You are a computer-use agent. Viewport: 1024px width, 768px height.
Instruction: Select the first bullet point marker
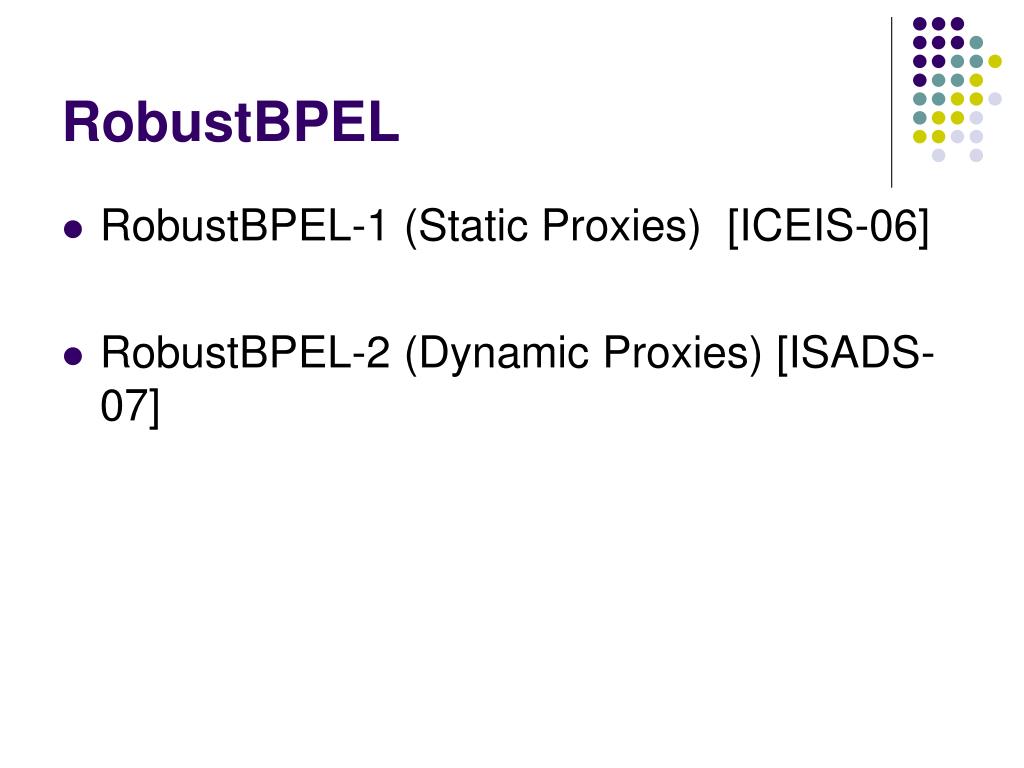(x=73, y=229)
